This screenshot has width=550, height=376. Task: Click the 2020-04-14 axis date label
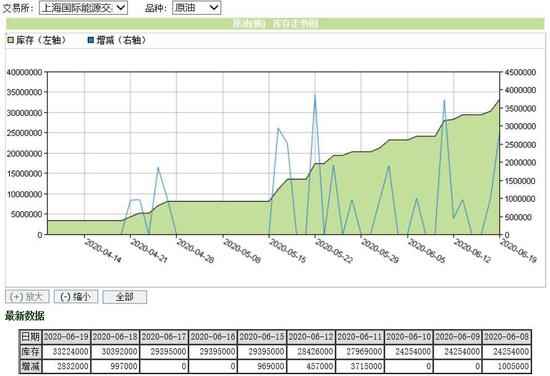pos(103,251)
